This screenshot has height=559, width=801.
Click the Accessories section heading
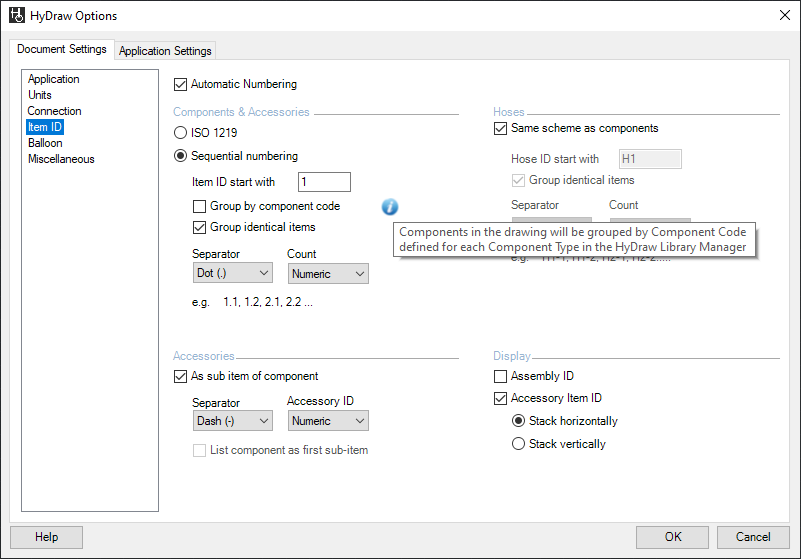click(x=203, y=356)
